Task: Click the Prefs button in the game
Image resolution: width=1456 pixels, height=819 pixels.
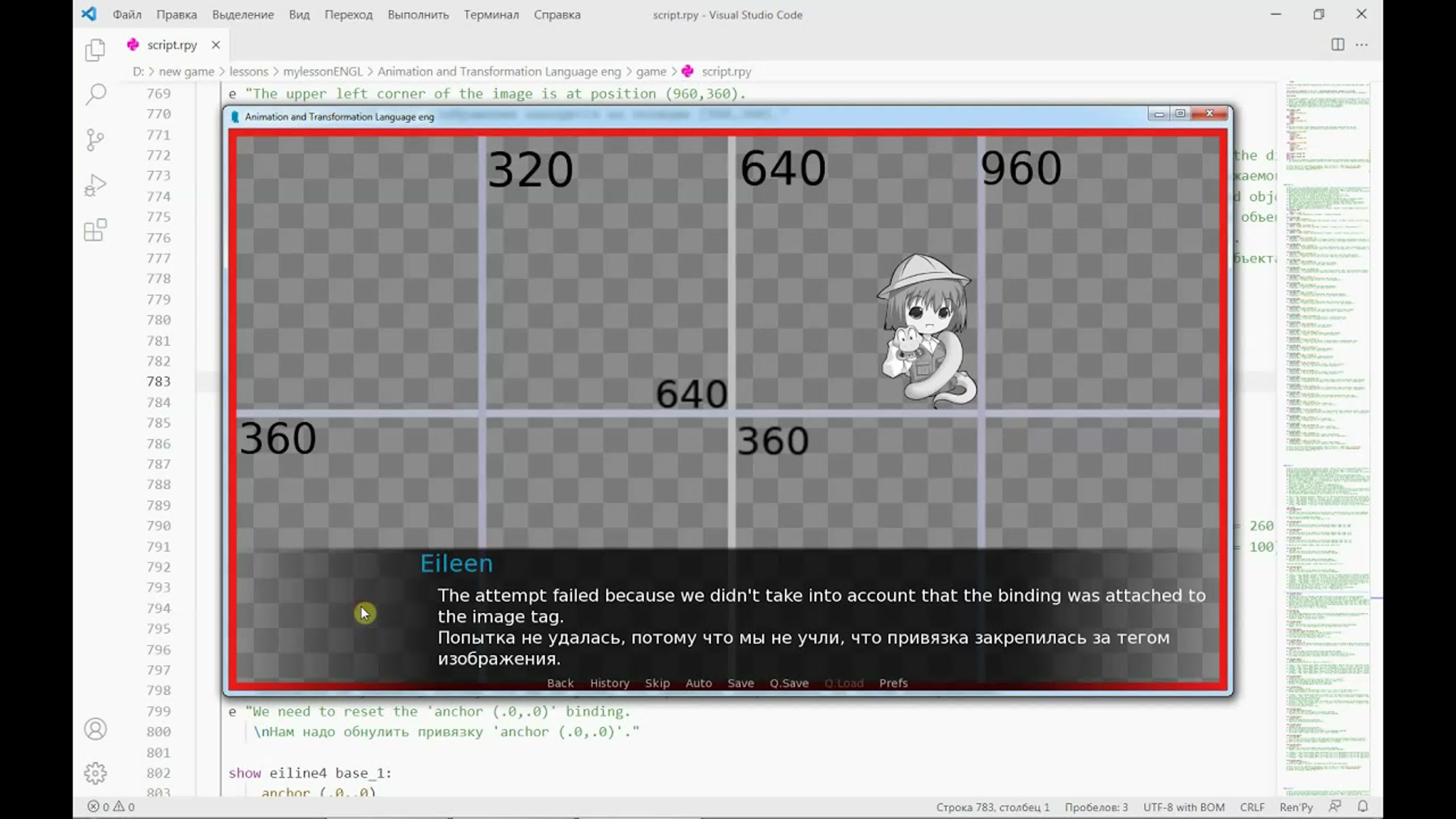Action: pos(893,683)
